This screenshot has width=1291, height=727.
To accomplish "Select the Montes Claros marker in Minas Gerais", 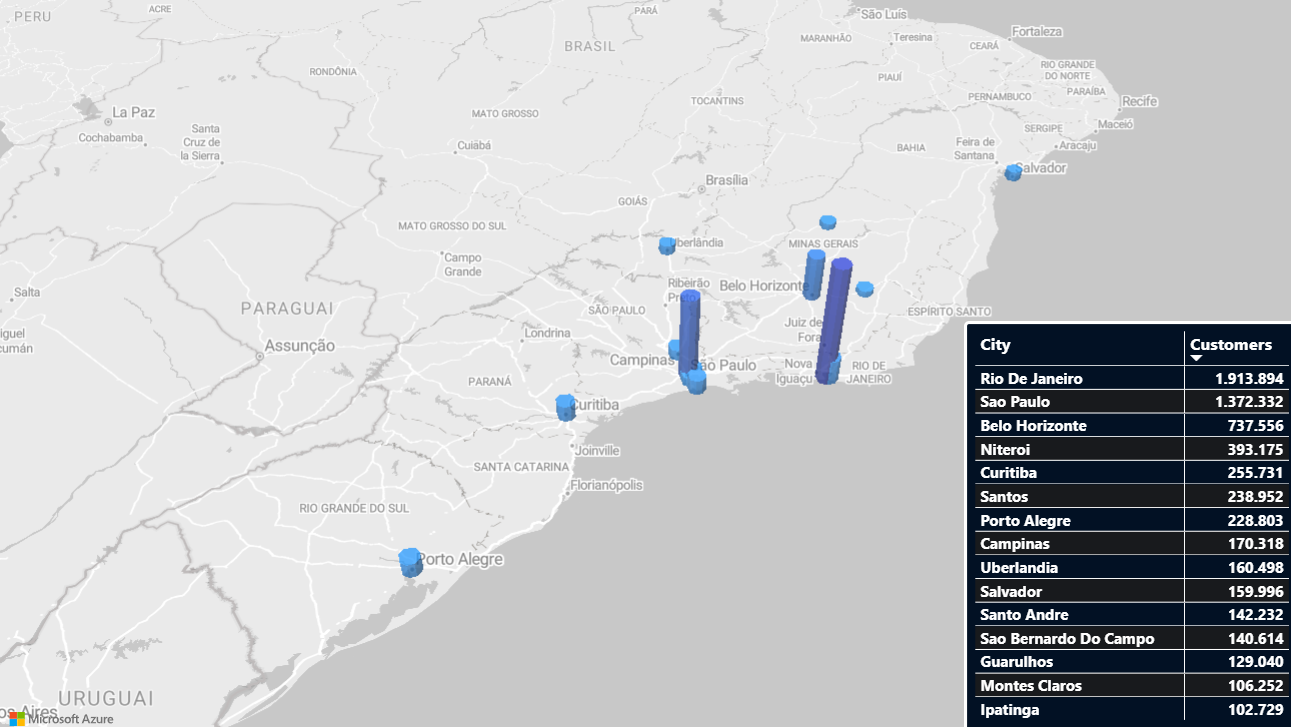I will point(828,222).
